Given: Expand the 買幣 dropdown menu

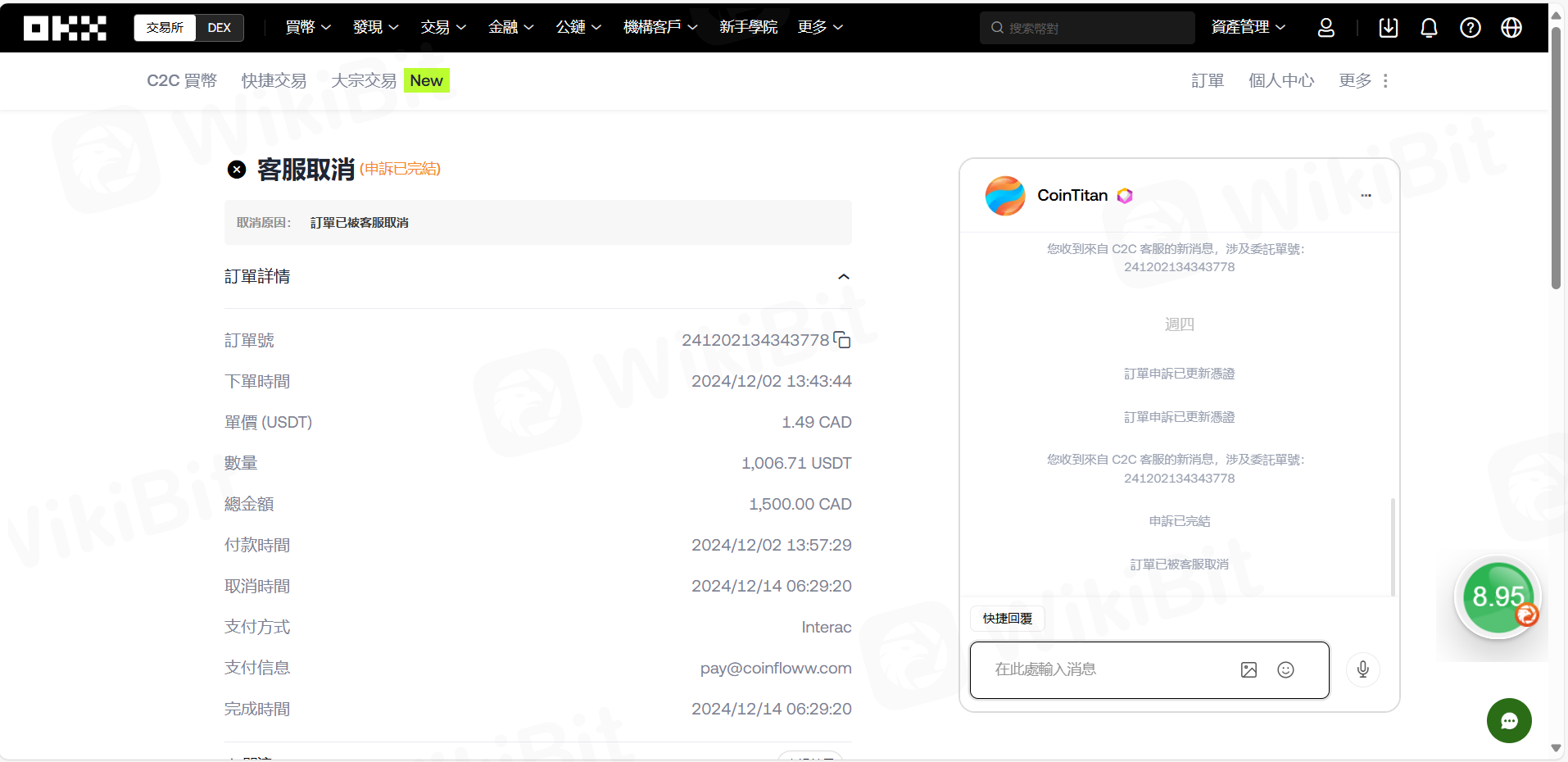Looking at the screenshot, I should [308, 28].
